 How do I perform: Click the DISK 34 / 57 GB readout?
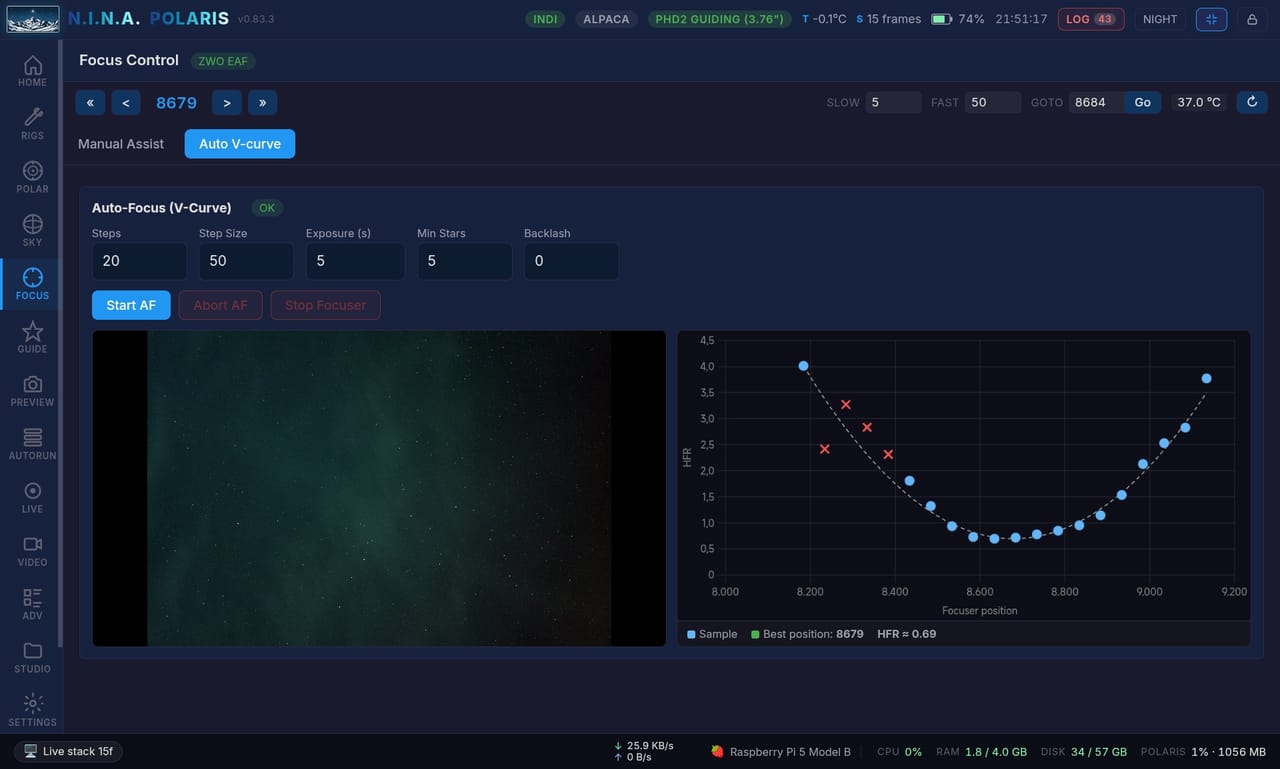click(x=1084, y=752)
